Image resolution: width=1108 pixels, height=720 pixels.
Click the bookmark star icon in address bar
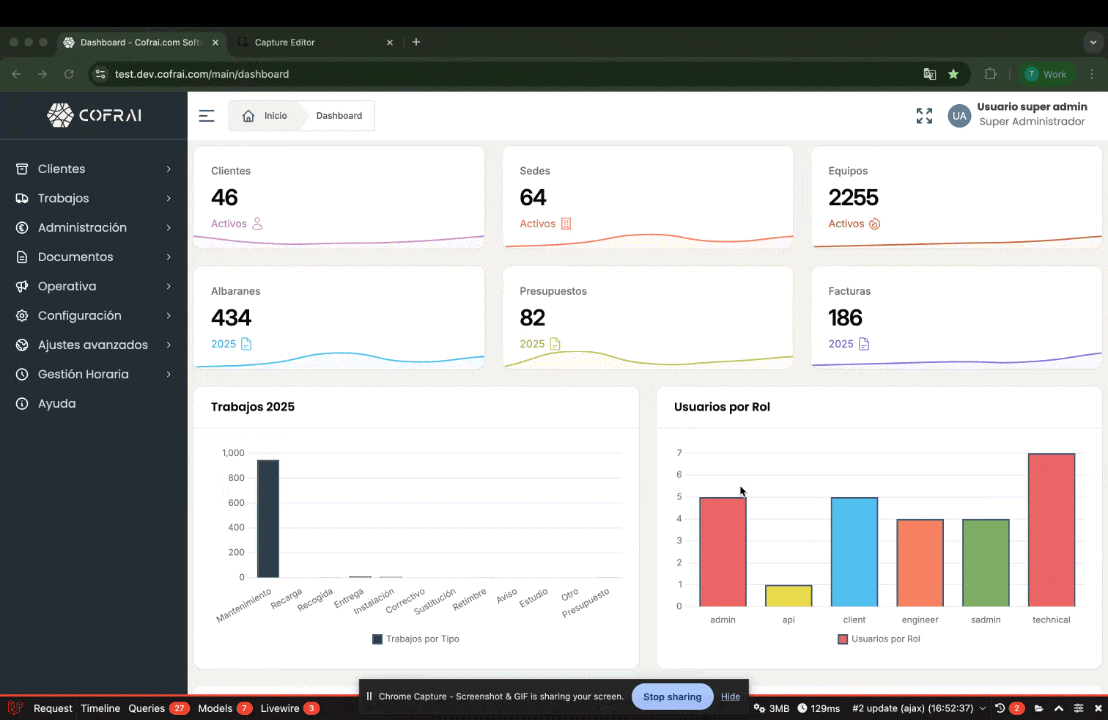[x=953, y=74]
